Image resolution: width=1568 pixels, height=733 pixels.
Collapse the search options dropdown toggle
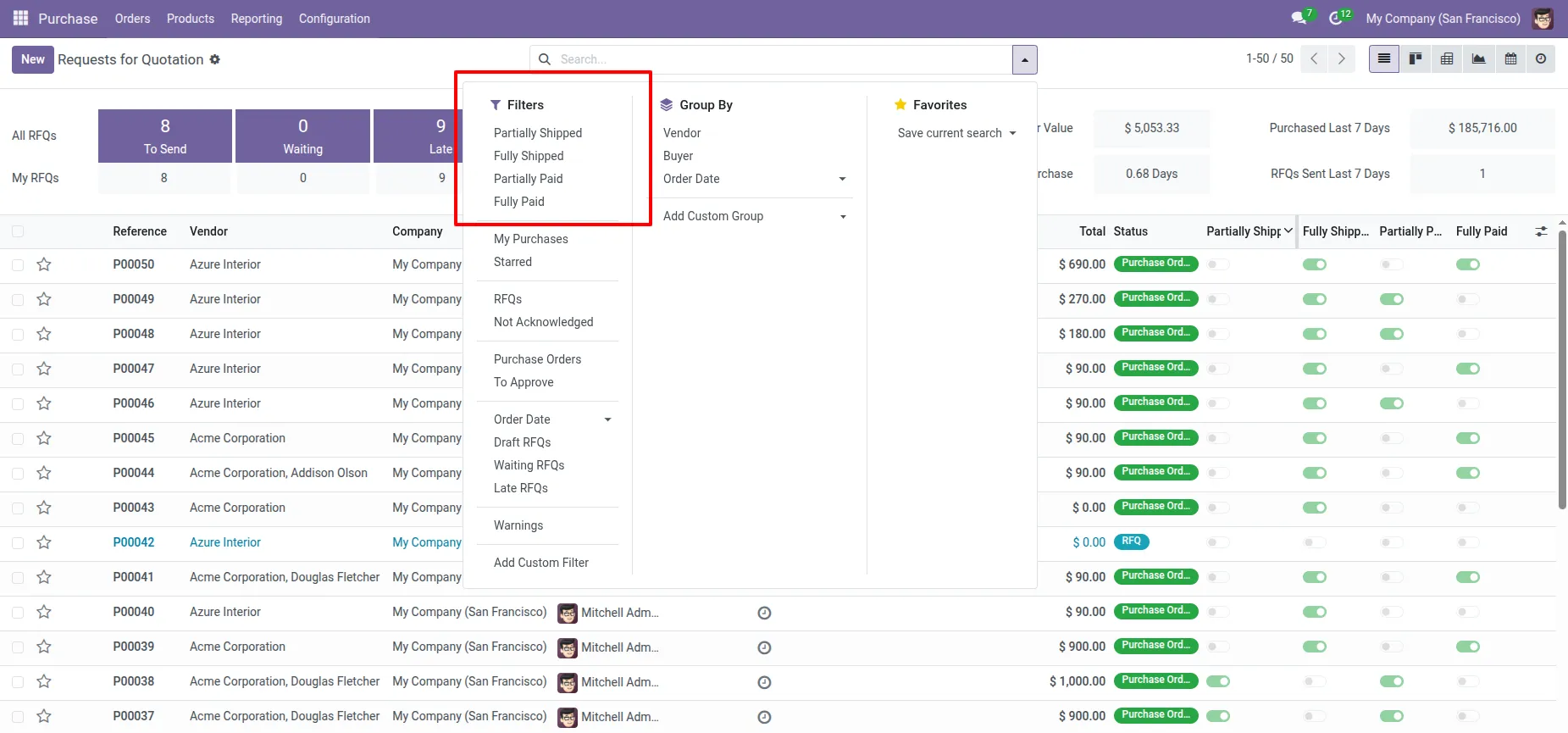(x=1025, y=59)
